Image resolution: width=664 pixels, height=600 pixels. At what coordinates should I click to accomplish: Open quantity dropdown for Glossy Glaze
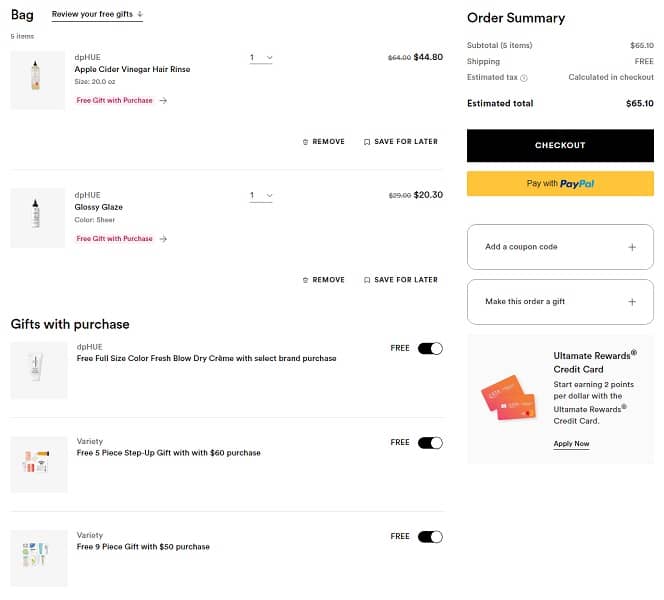261,196
